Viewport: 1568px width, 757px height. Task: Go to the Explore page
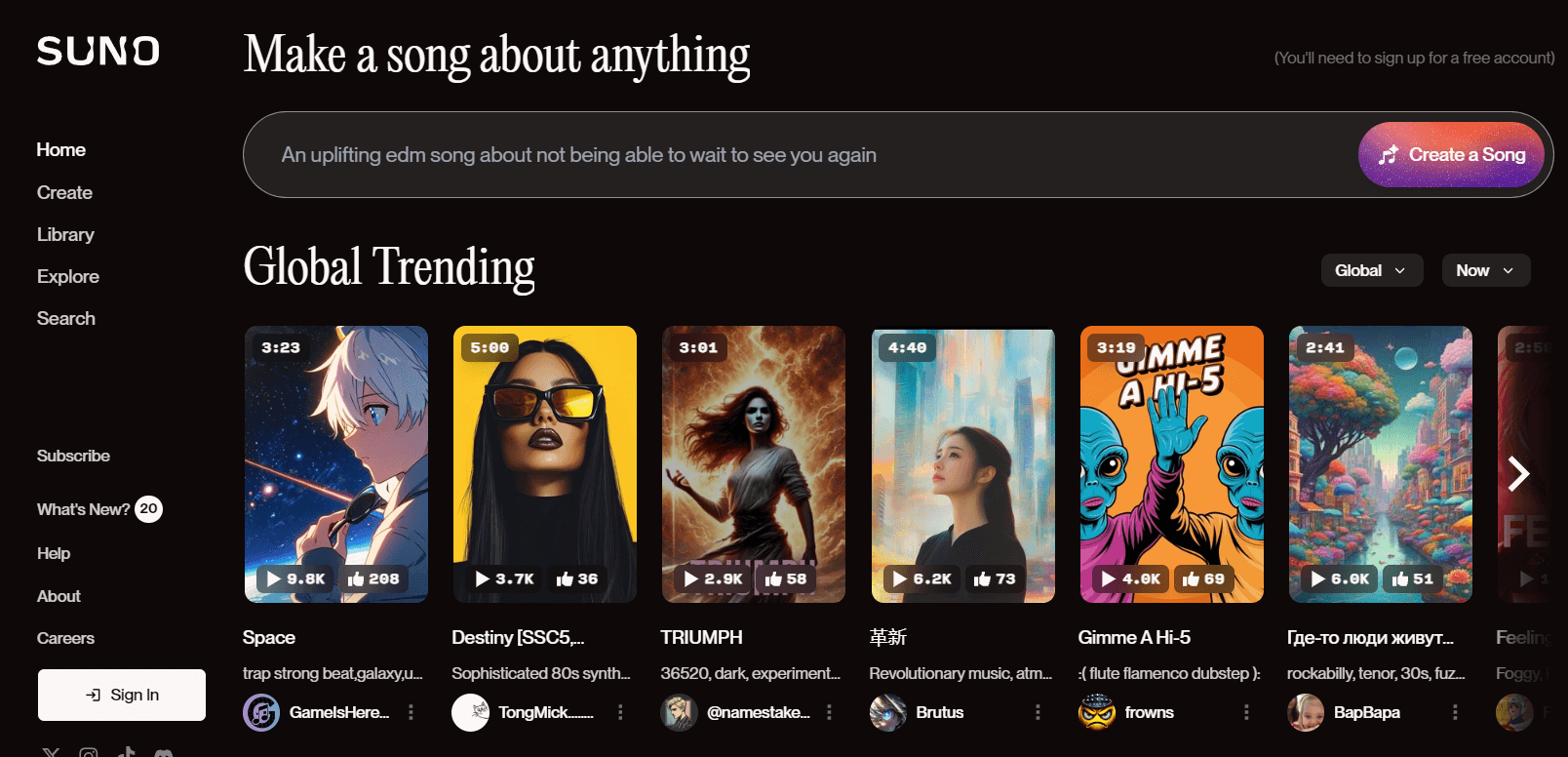tap(68, 276)
